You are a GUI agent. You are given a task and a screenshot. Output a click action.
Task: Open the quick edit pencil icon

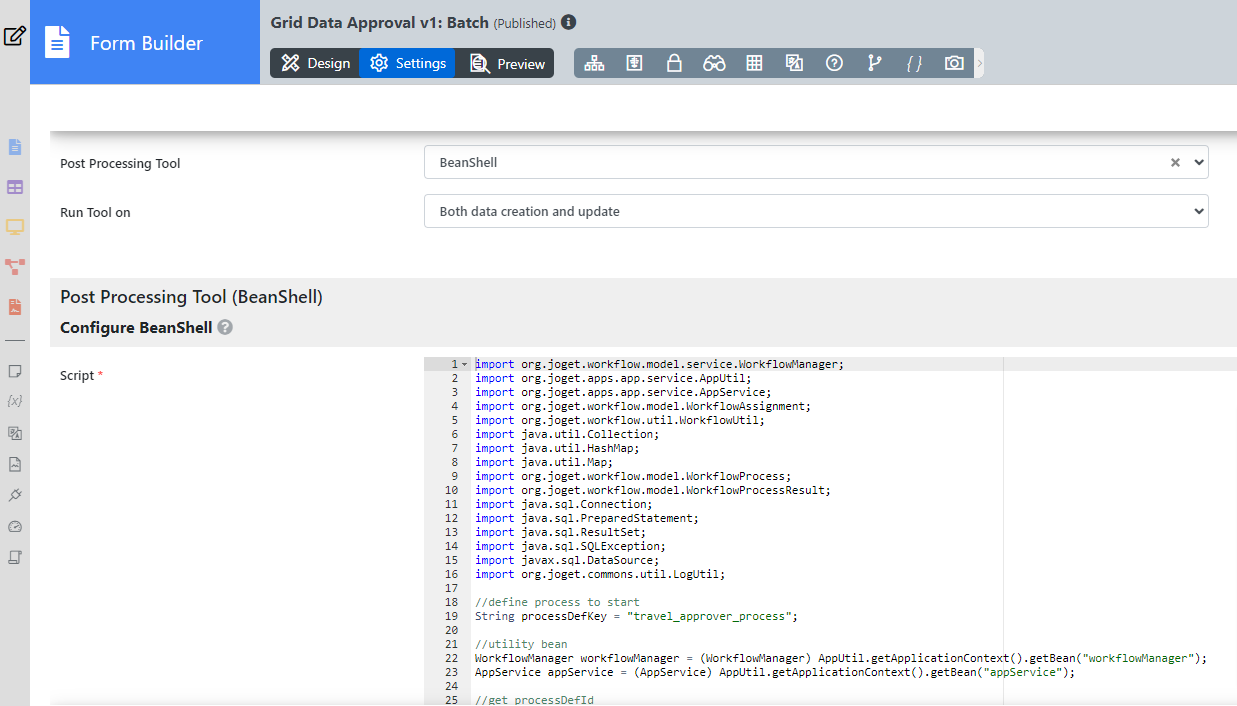(x=15, y=37)
